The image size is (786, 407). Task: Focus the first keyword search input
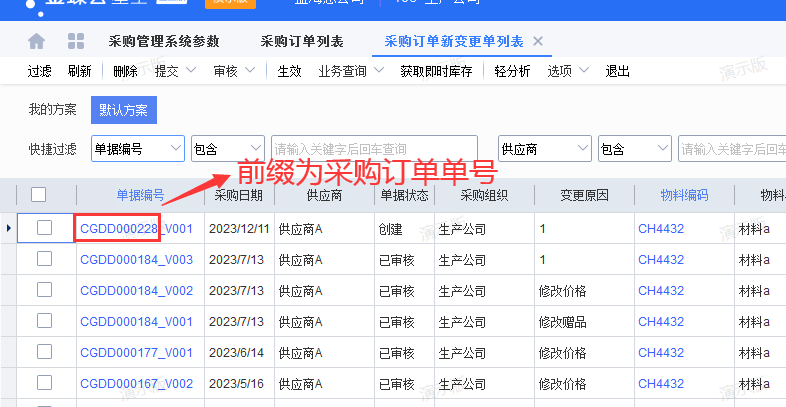click(374, 148)
